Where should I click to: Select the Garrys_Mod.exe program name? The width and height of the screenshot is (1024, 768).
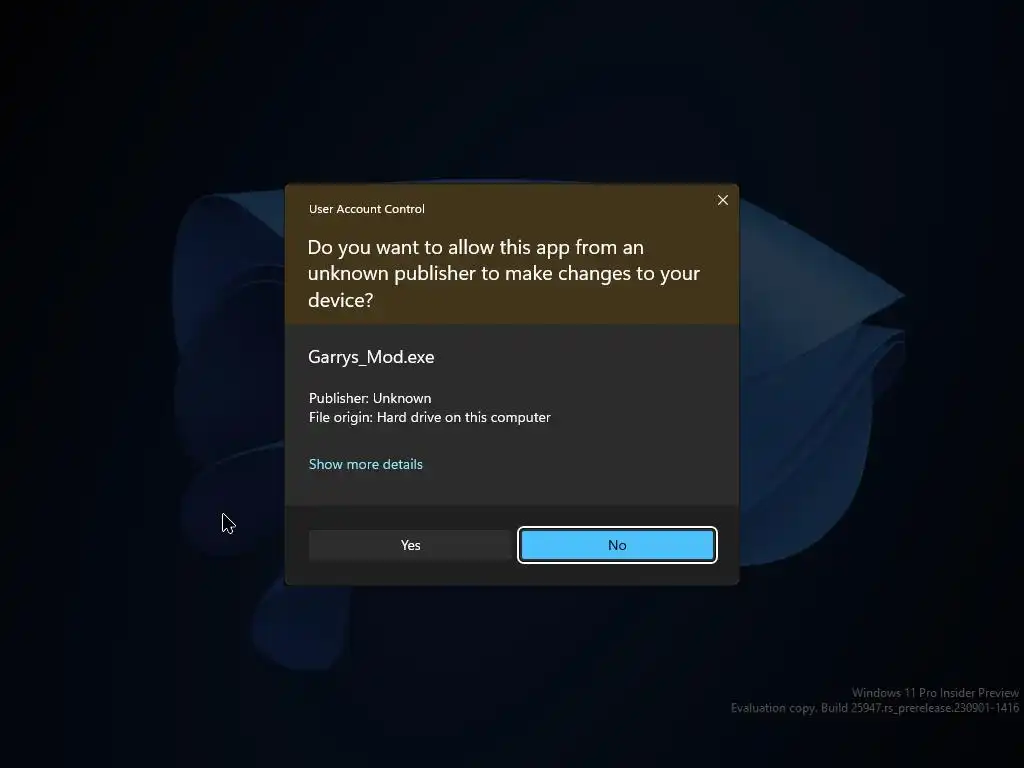point(371,357)
